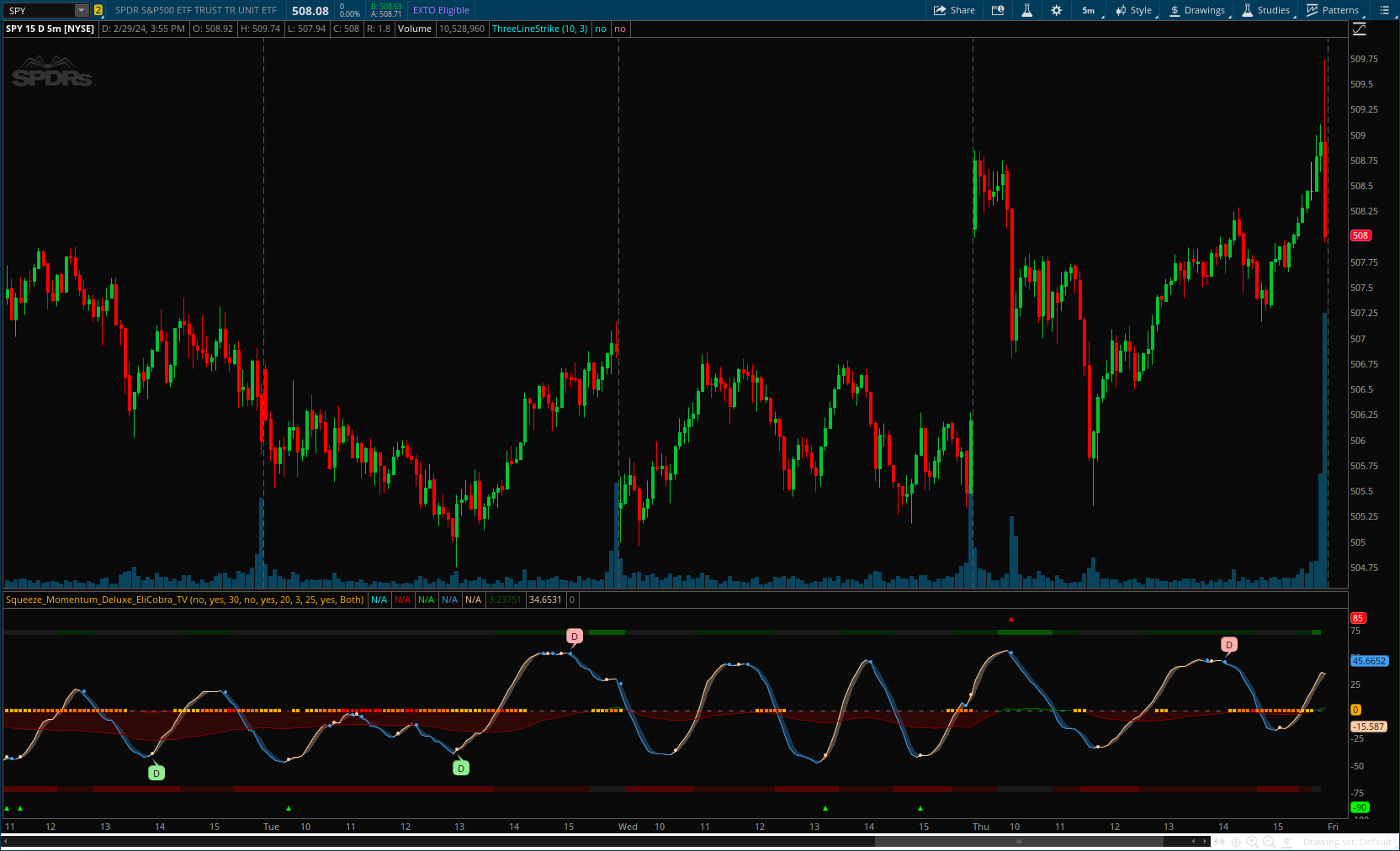Click the red 85 level bubble
1400x851 pixels.
click(1357, 618)
